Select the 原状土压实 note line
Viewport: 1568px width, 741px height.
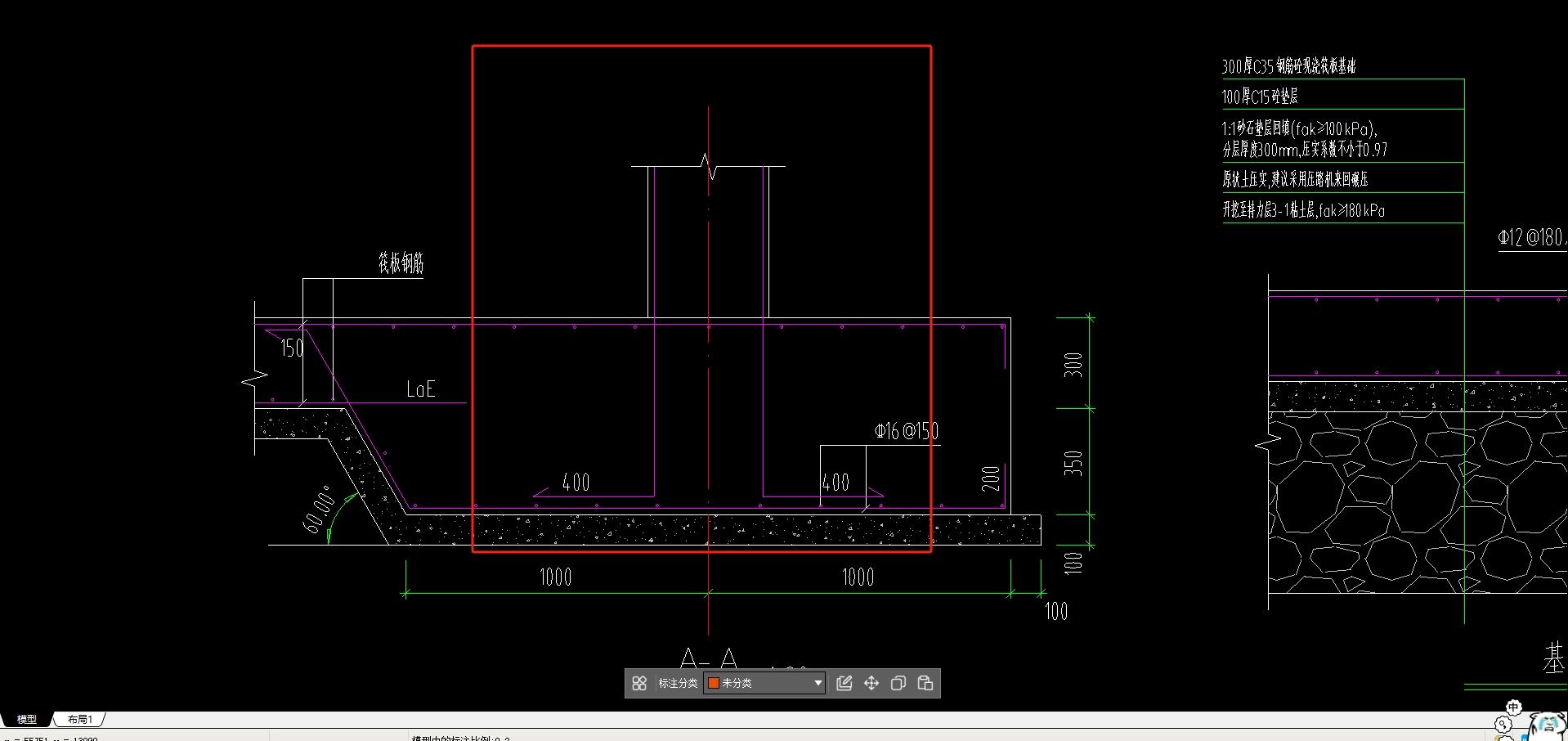tap(1296, 179)
